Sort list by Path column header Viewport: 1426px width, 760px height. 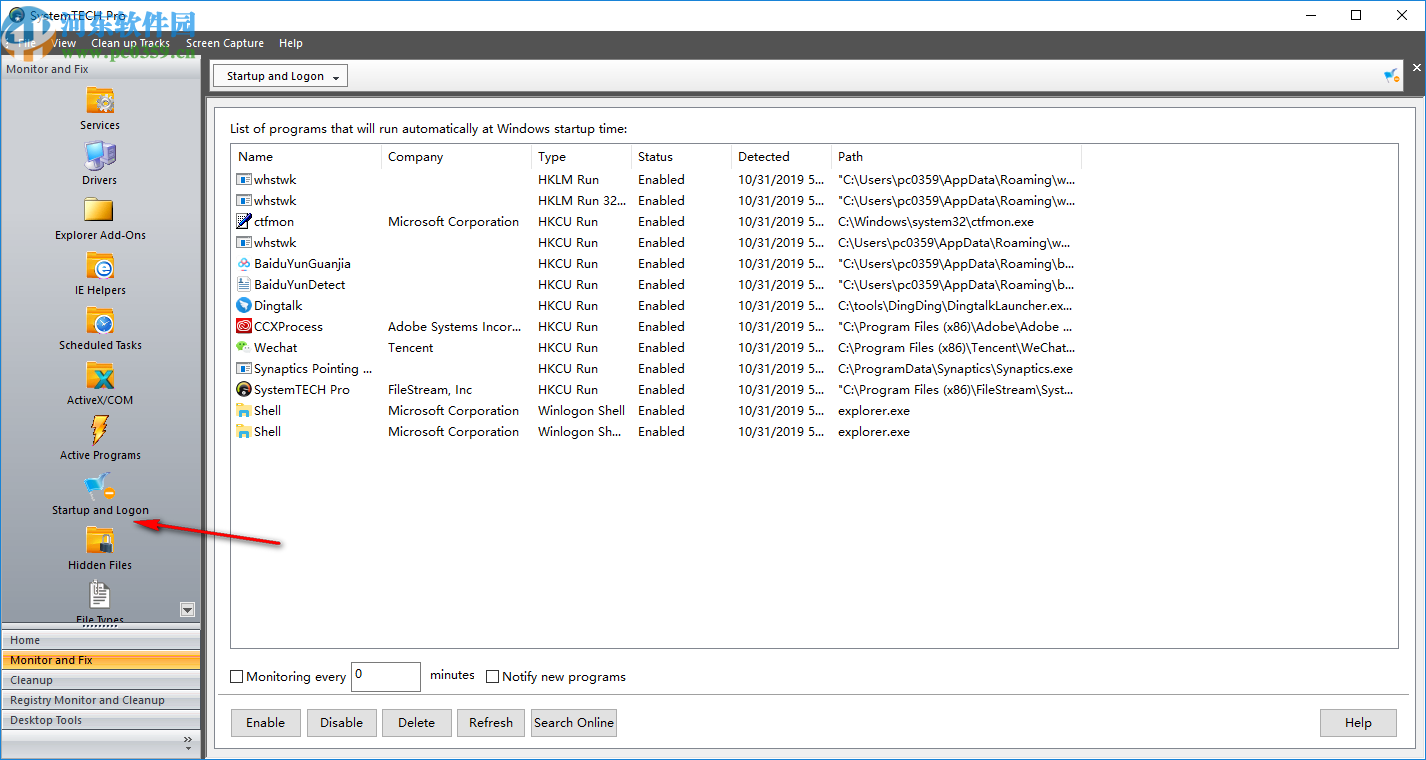pyautogui.click(x=956, y=157)
